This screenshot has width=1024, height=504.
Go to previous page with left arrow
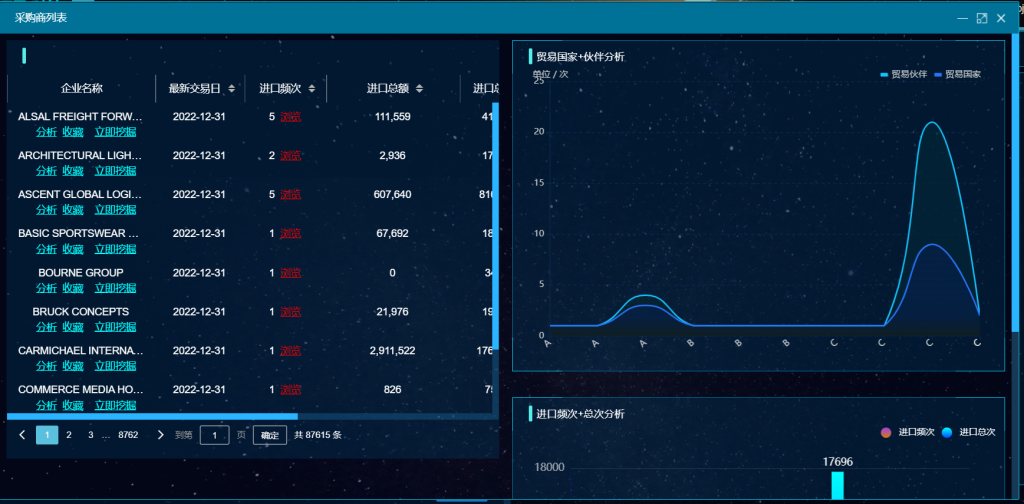coord(23,435)
